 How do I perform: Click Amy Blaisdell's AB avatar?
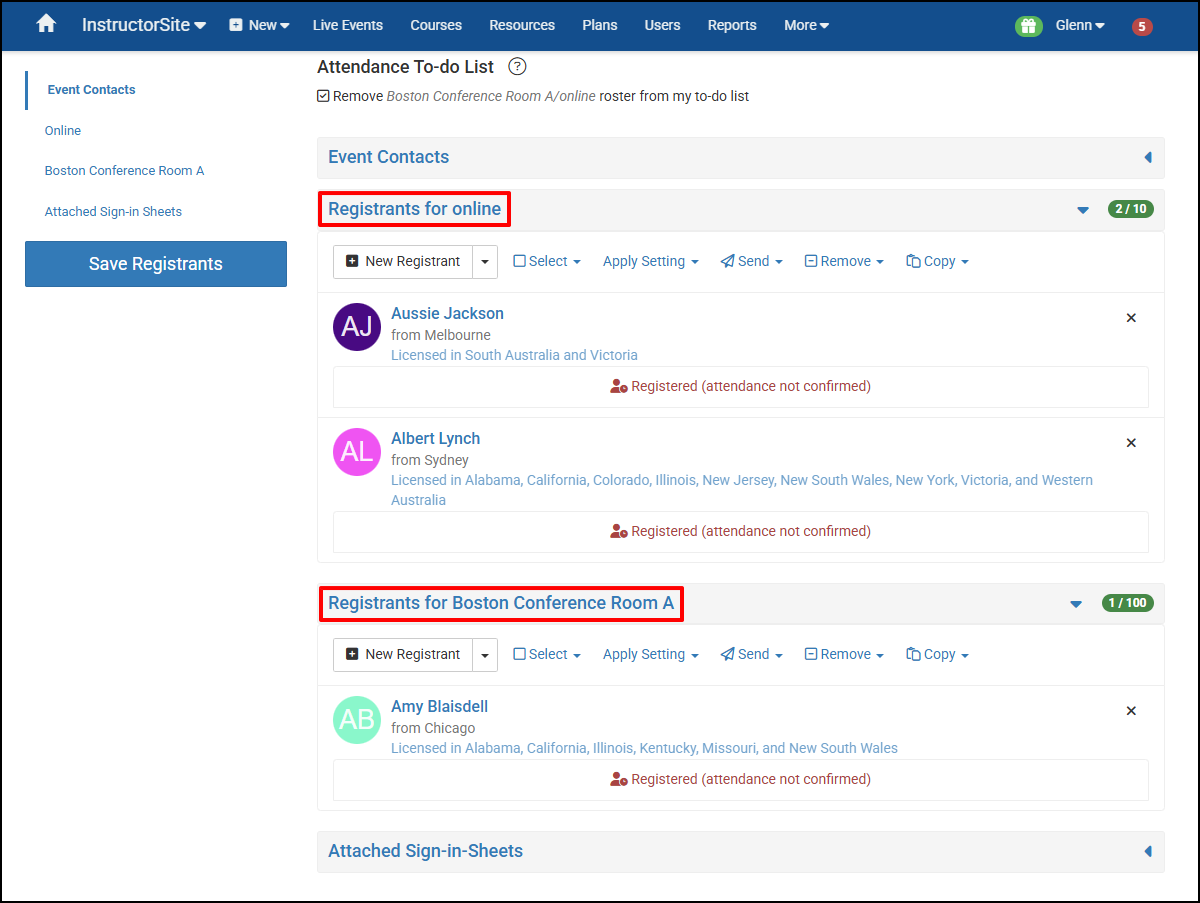pos(357,720)
